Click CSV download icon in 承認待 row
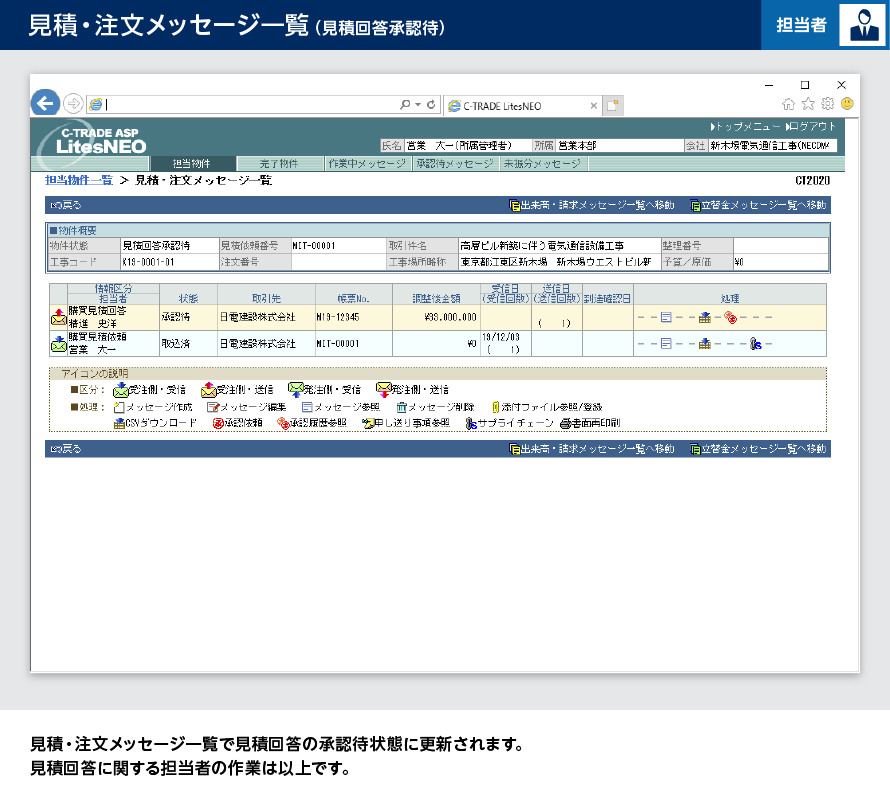Screen dimensions: 890x810 (704, 317)
